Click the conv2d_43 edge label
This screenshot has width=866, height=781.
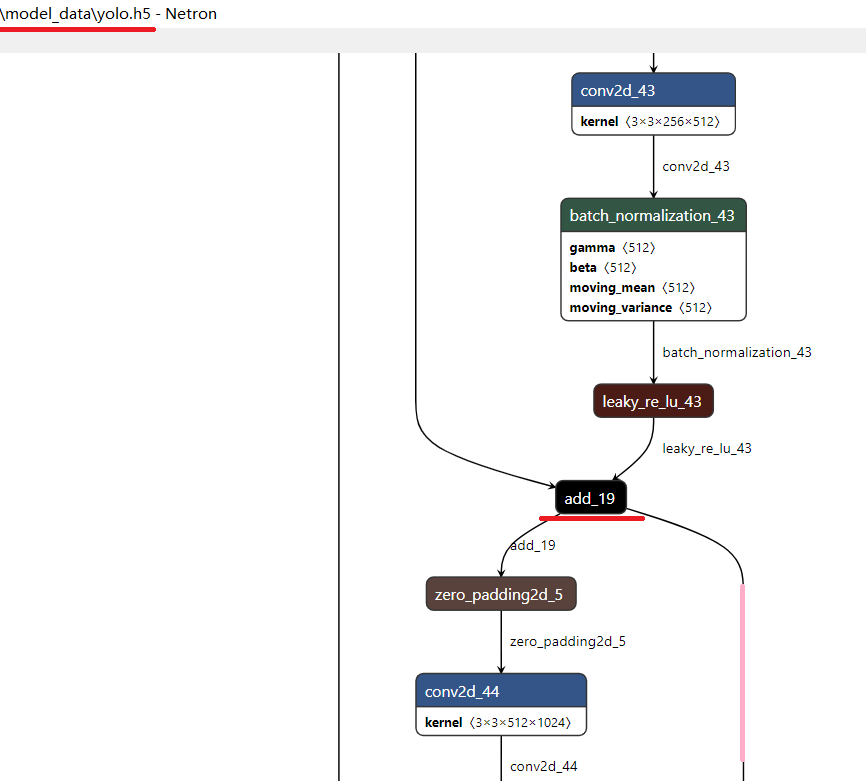(x=696, y=166)
